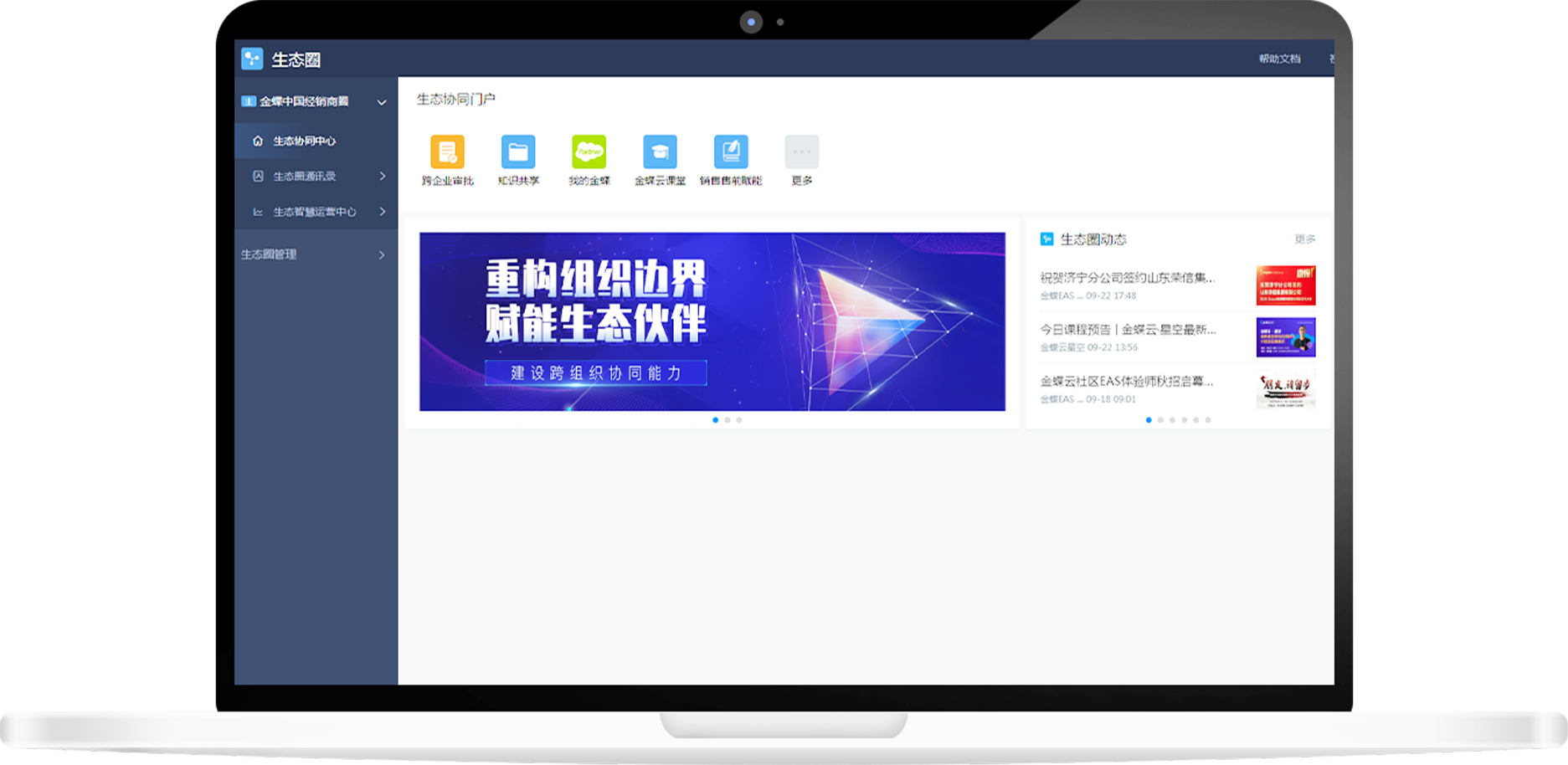Expand the 生态智慧运营中心 submenu arrow
Image resolution: width=1568 pixels, height=765 pixels.
pos(383,212)
